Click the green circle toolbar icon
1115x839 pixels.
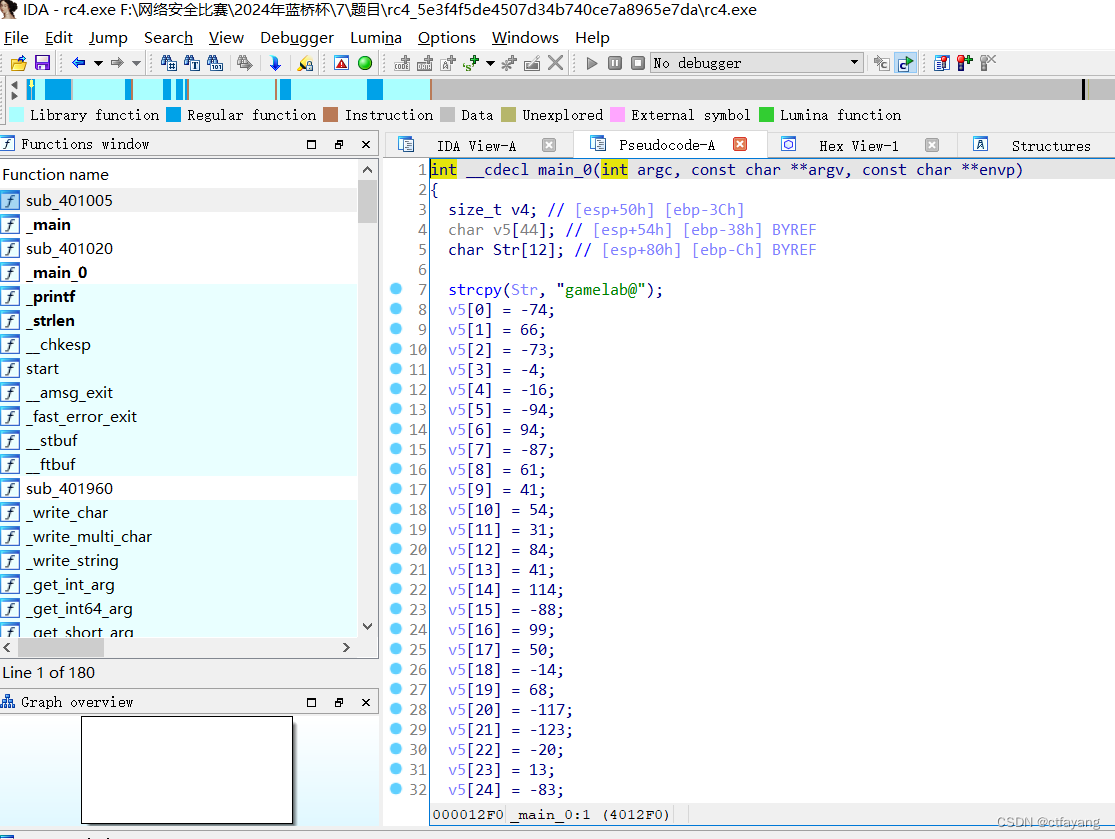coord(365,63)
